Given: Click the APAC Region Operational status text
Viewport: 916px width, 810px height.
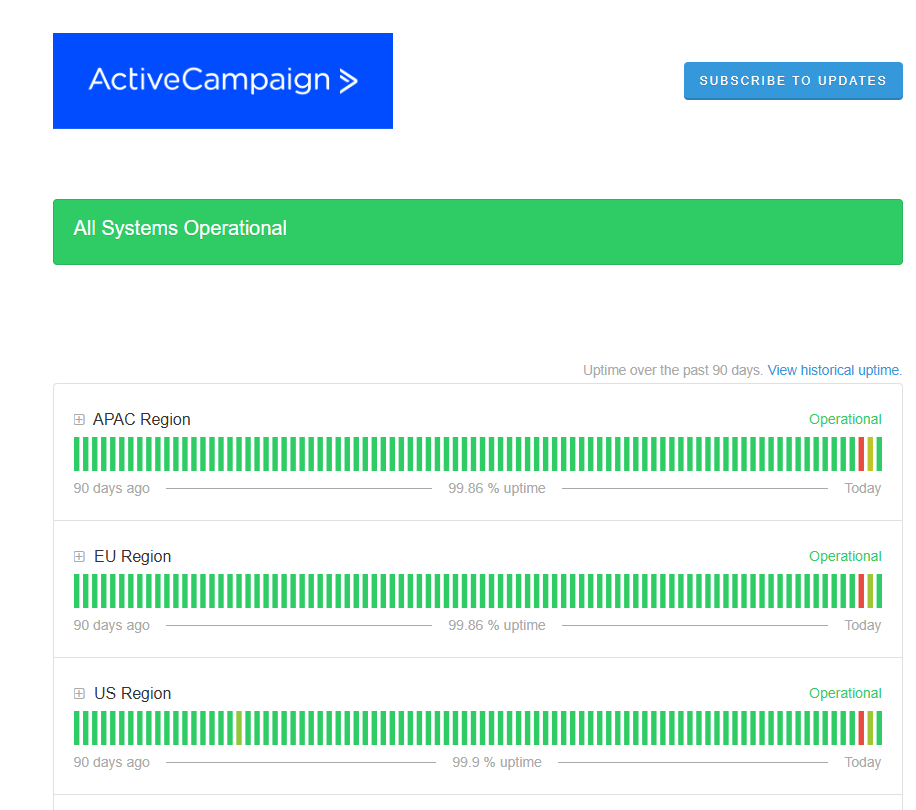Looking at the screenshot, I should (x=845, y=420).
